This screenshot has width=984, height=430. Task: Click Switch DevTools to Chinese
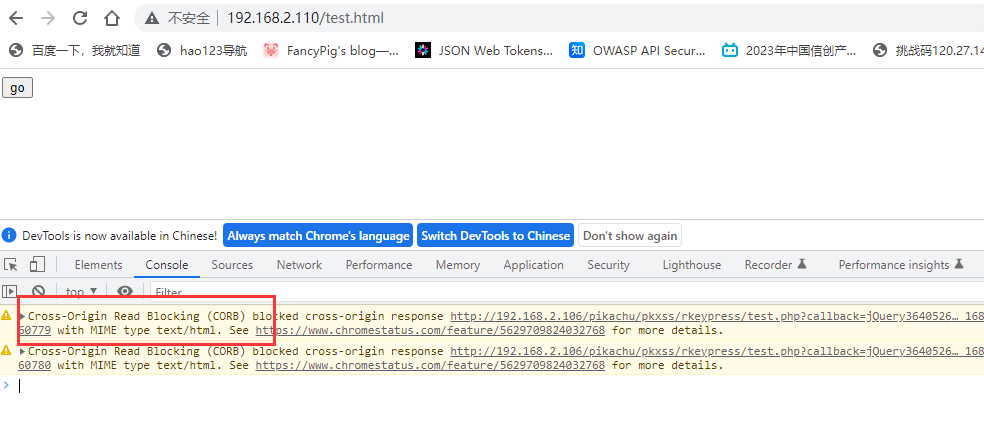[x=495, y=236]
